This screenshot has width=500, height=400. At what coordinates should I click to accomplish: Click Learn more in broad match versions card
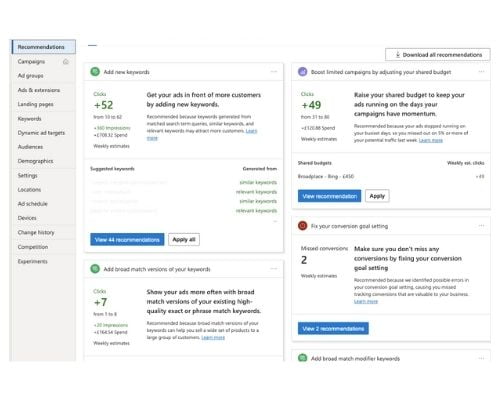(213, 337)
